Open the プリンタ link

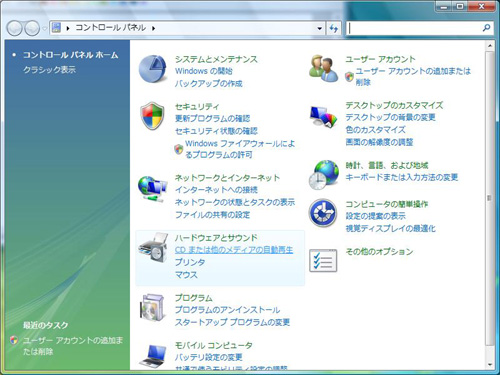(x=190, y=262)
